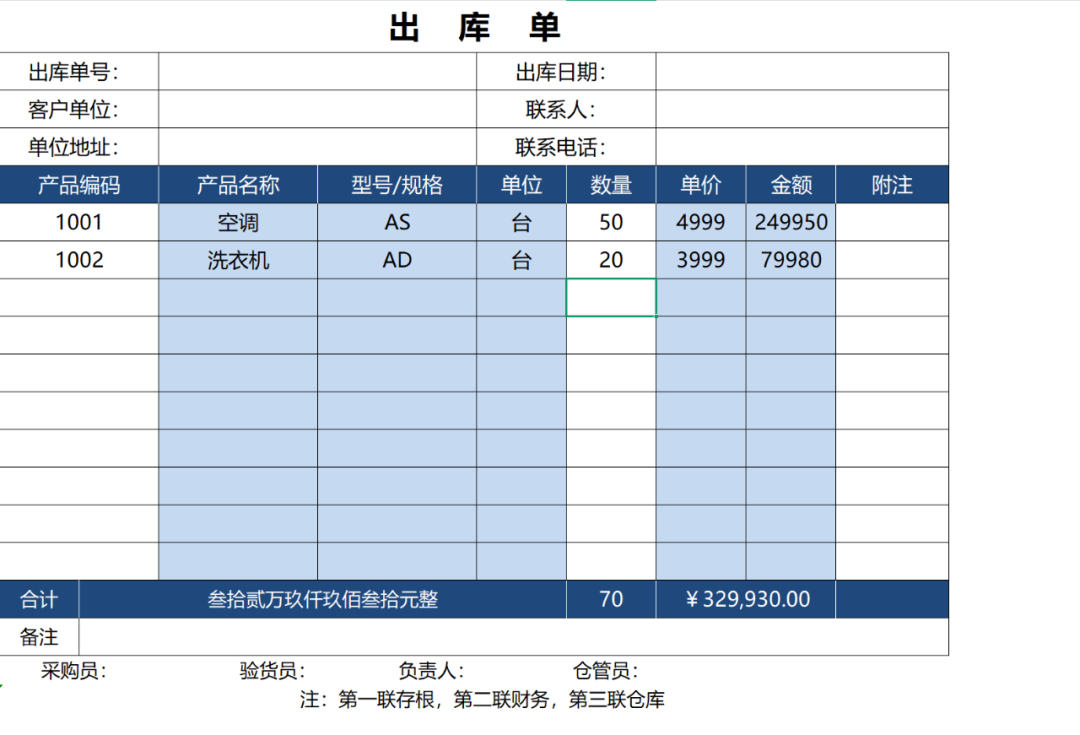Select the 产品编码 header cell
1080x735 pixels.
click(79, 185)
